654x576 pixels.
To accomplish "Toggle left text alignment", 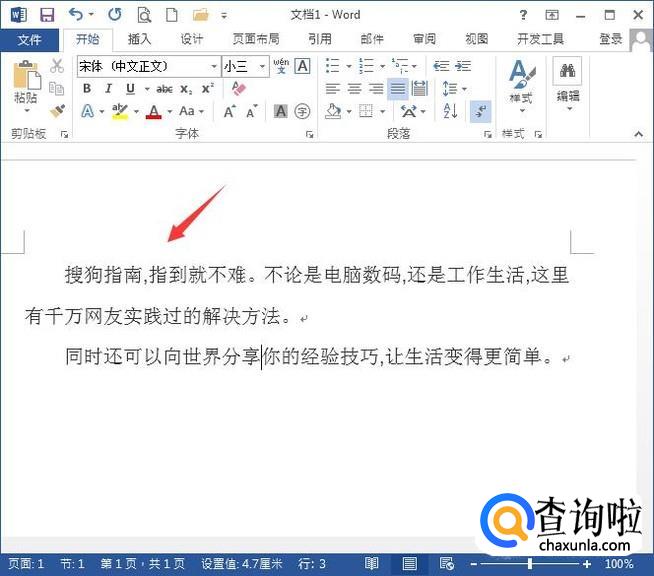I will 333,89.
